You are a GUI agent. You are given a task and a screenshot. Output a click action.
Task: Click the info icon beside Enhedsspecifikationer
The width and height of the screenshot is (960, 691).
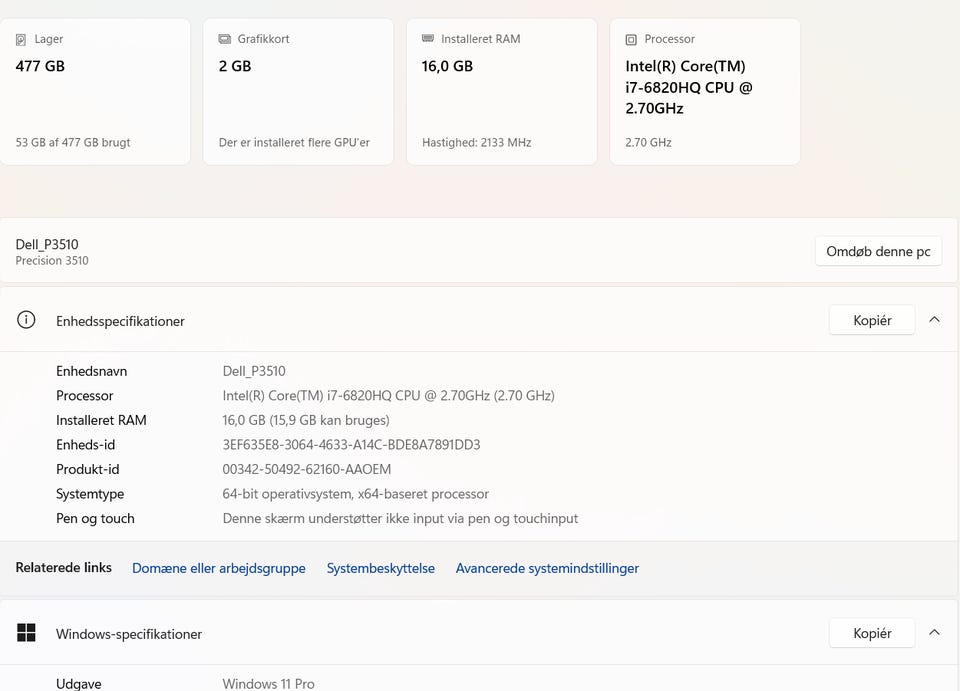[x=26, y=320]
